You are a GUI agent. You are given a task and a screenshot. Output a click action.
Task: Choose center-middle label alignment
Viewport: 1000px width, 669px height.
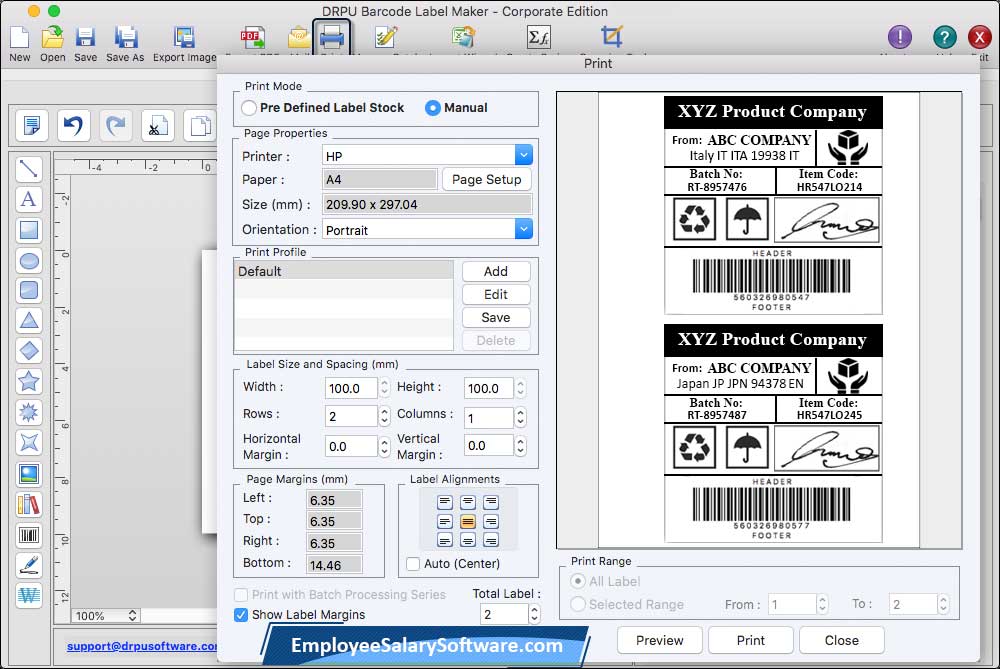coord(467,522)
